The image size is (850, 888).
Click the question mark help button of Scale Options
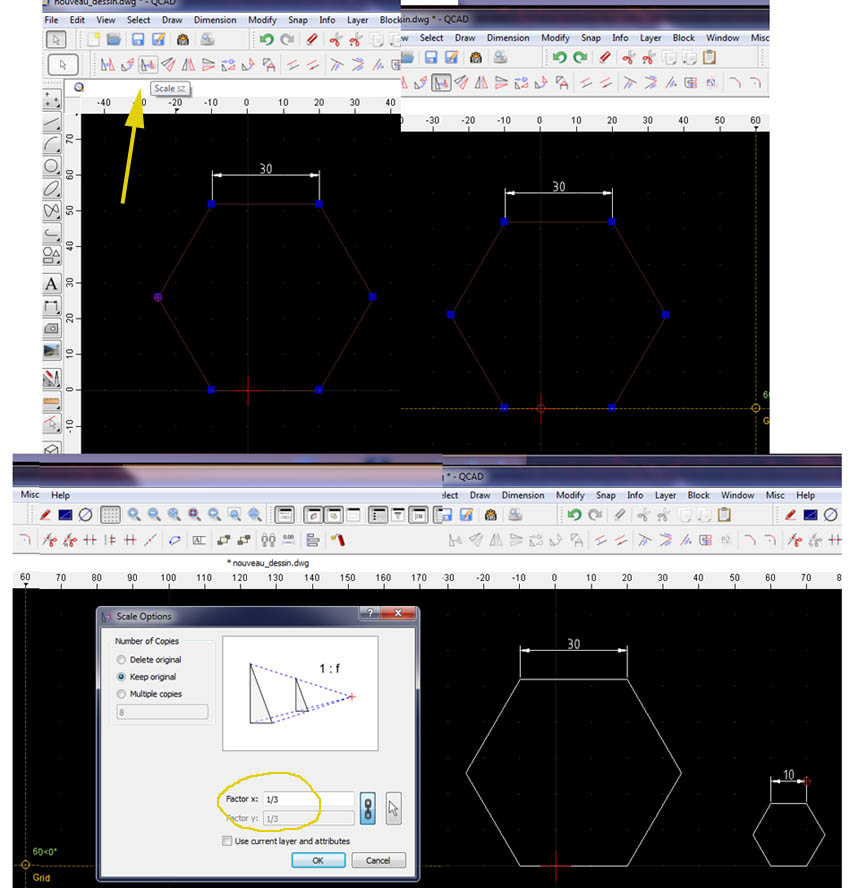coord(370,613)
